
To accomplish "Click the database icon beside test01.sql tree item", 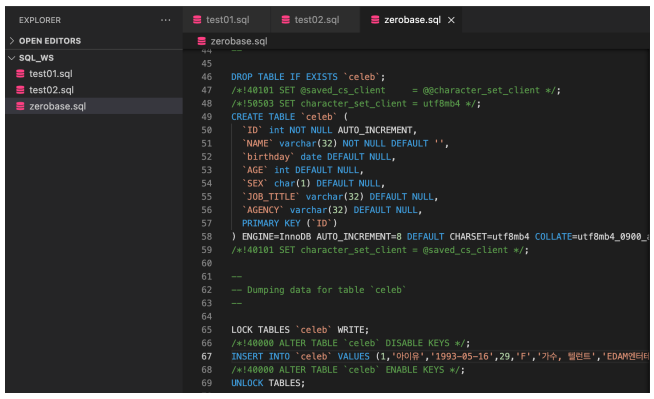I will [x=20, y=74].
